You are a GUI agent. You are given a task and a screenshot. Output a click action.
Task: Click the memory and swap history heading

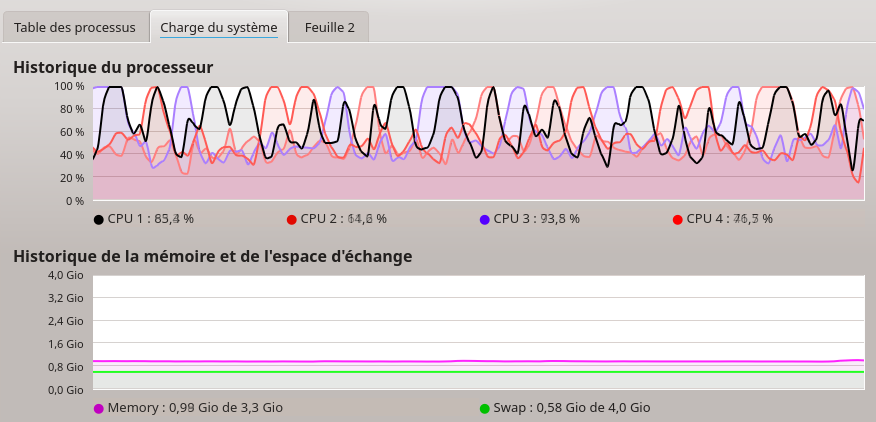(x=212, y=256)
